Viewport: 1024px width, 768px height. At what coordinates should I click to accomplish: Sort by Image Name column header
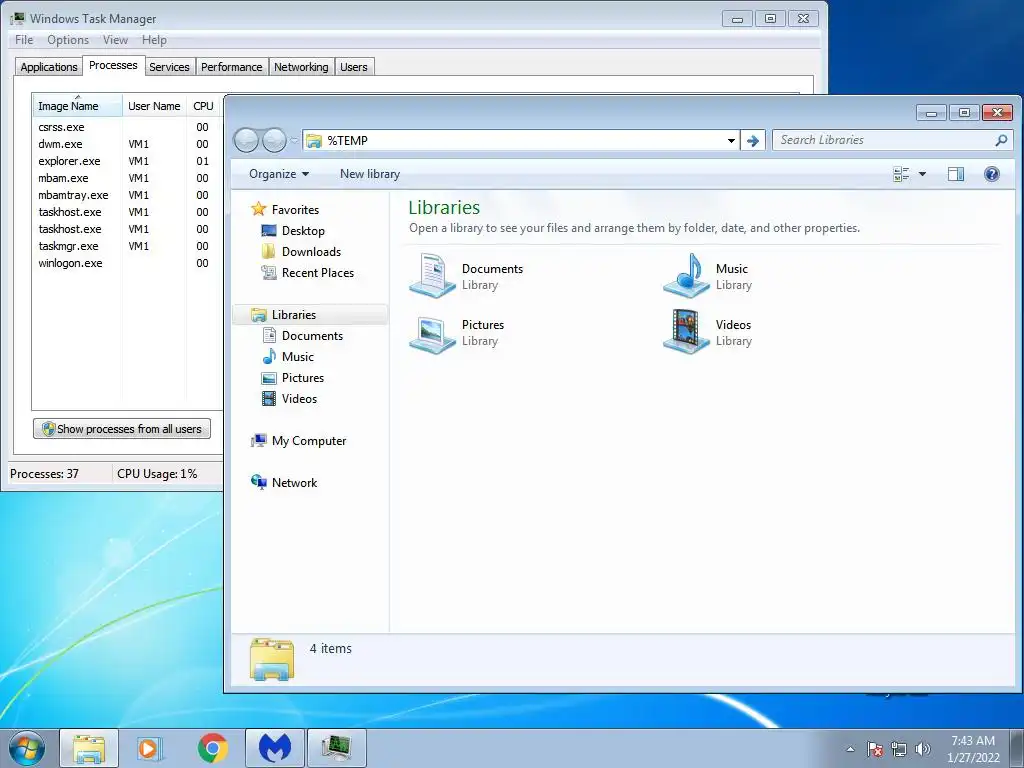click(x=77, y=106)
